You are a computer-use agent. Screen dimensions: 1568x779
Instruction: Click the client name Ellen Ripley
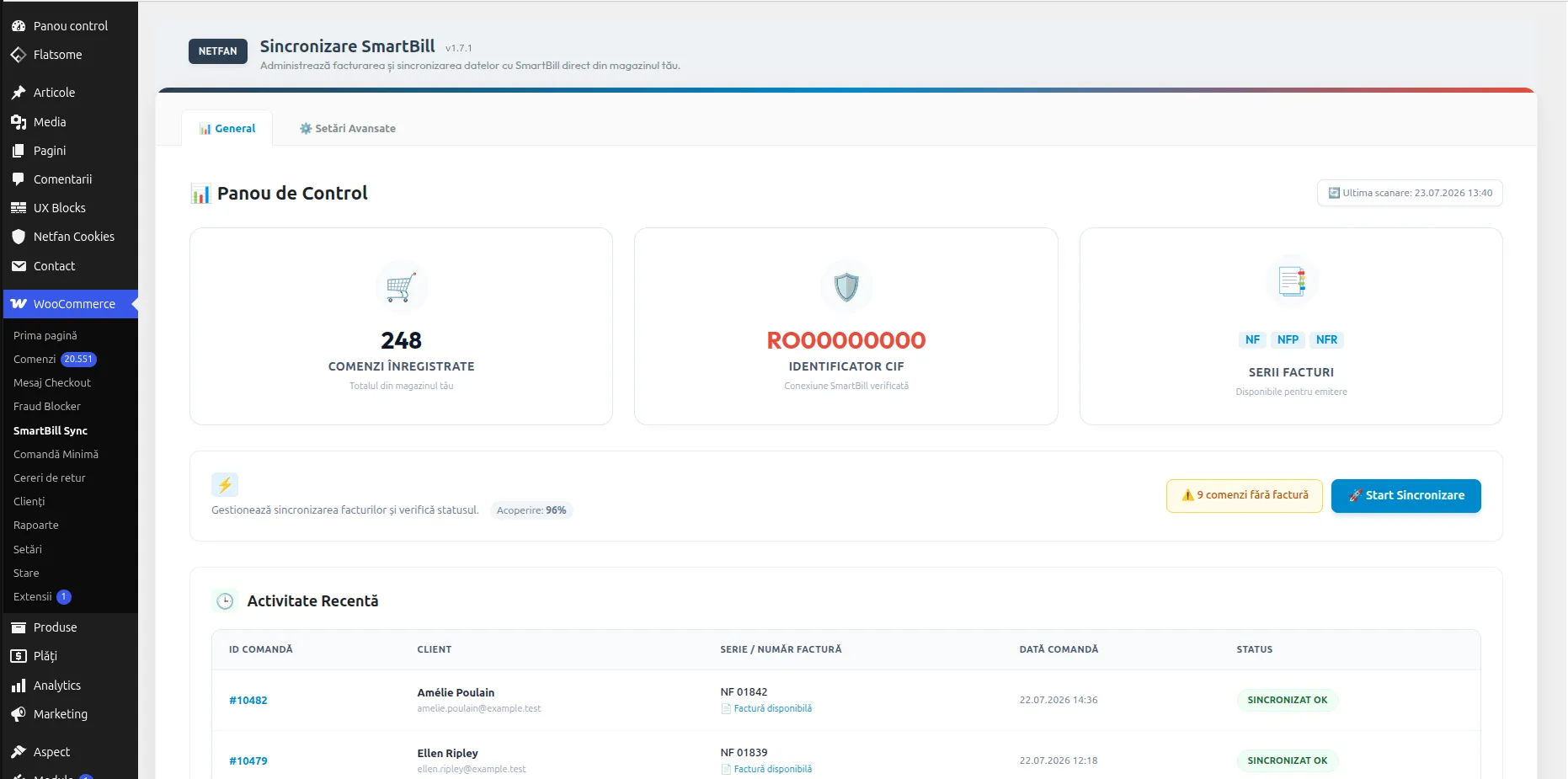click(x=447, y=753)
